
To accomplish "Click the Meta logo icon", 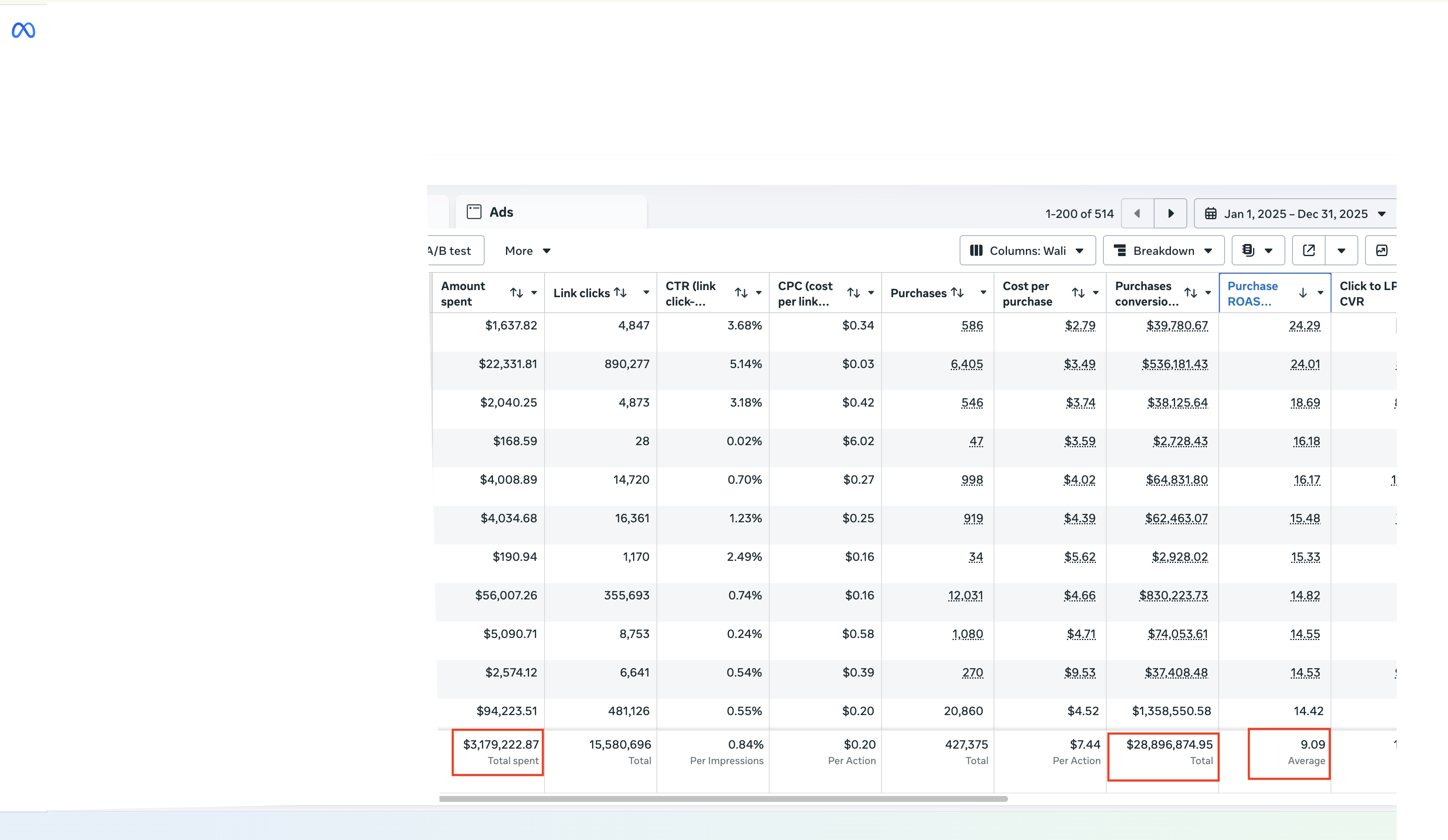I will (23, 30).
